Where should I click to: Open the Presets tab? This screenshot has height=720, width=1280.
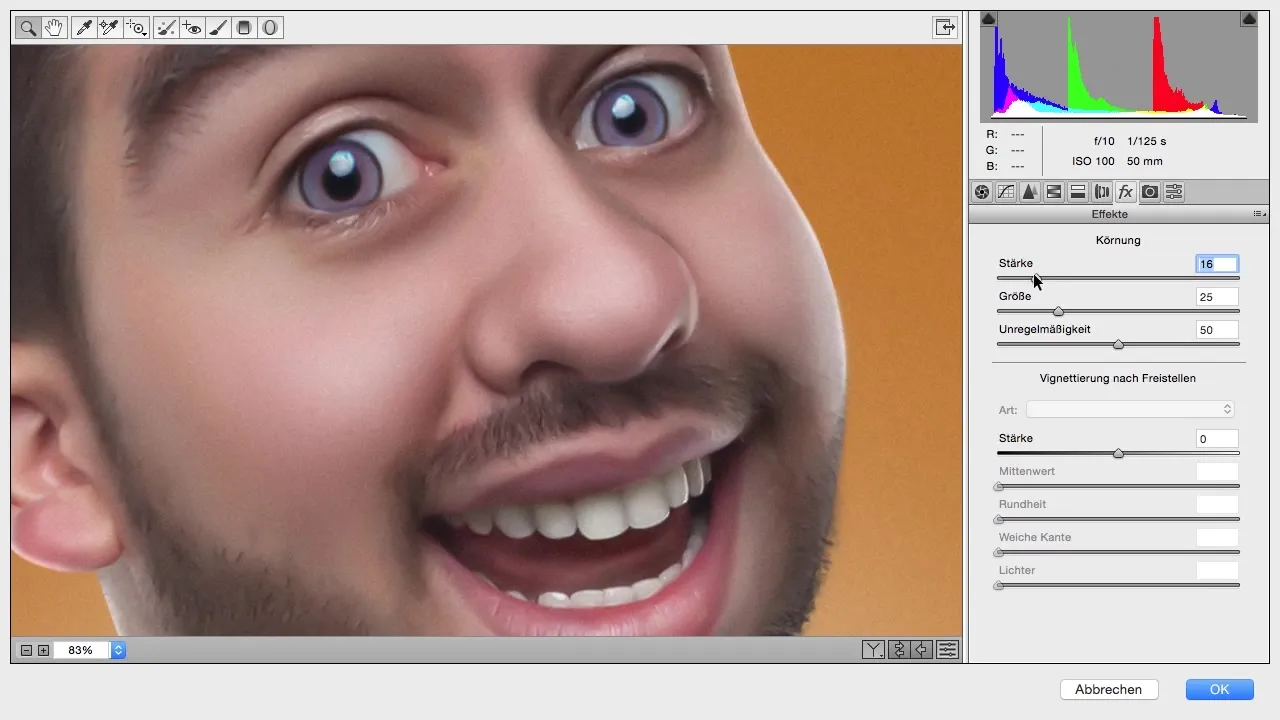coord(1174,192)
